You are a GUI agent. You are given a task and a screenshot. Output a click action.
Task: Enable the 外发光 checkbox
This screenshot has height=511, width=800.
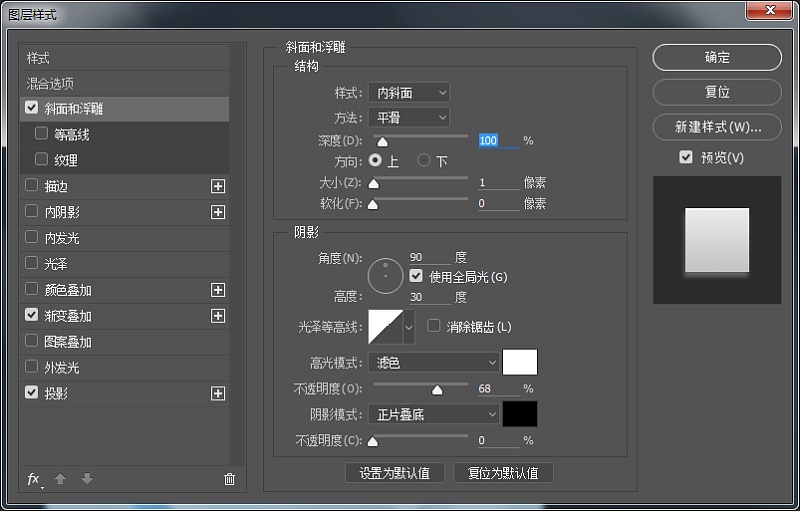coord(32,366)
